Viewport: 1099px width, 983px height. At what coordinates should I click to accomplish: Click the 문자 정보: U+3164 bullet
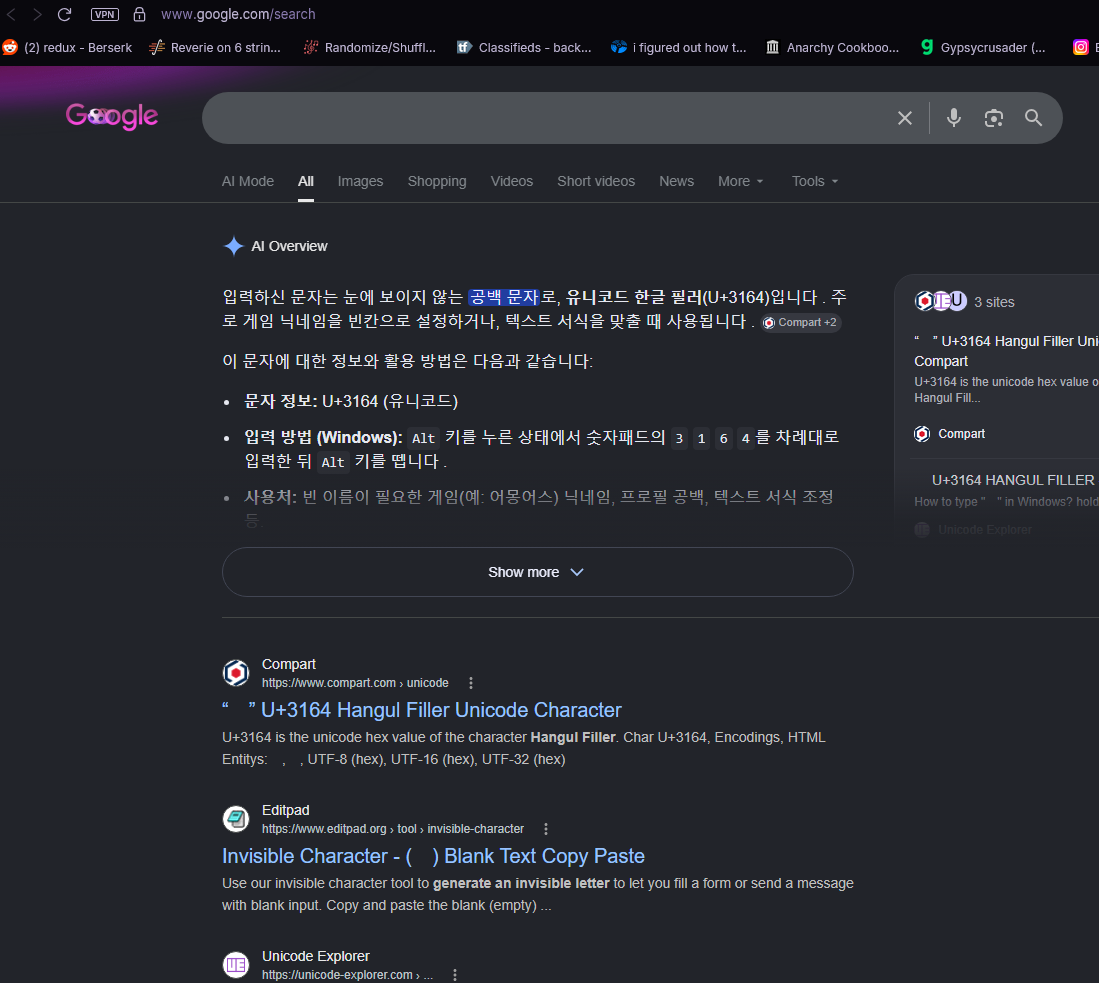click(x=350, y=401)
